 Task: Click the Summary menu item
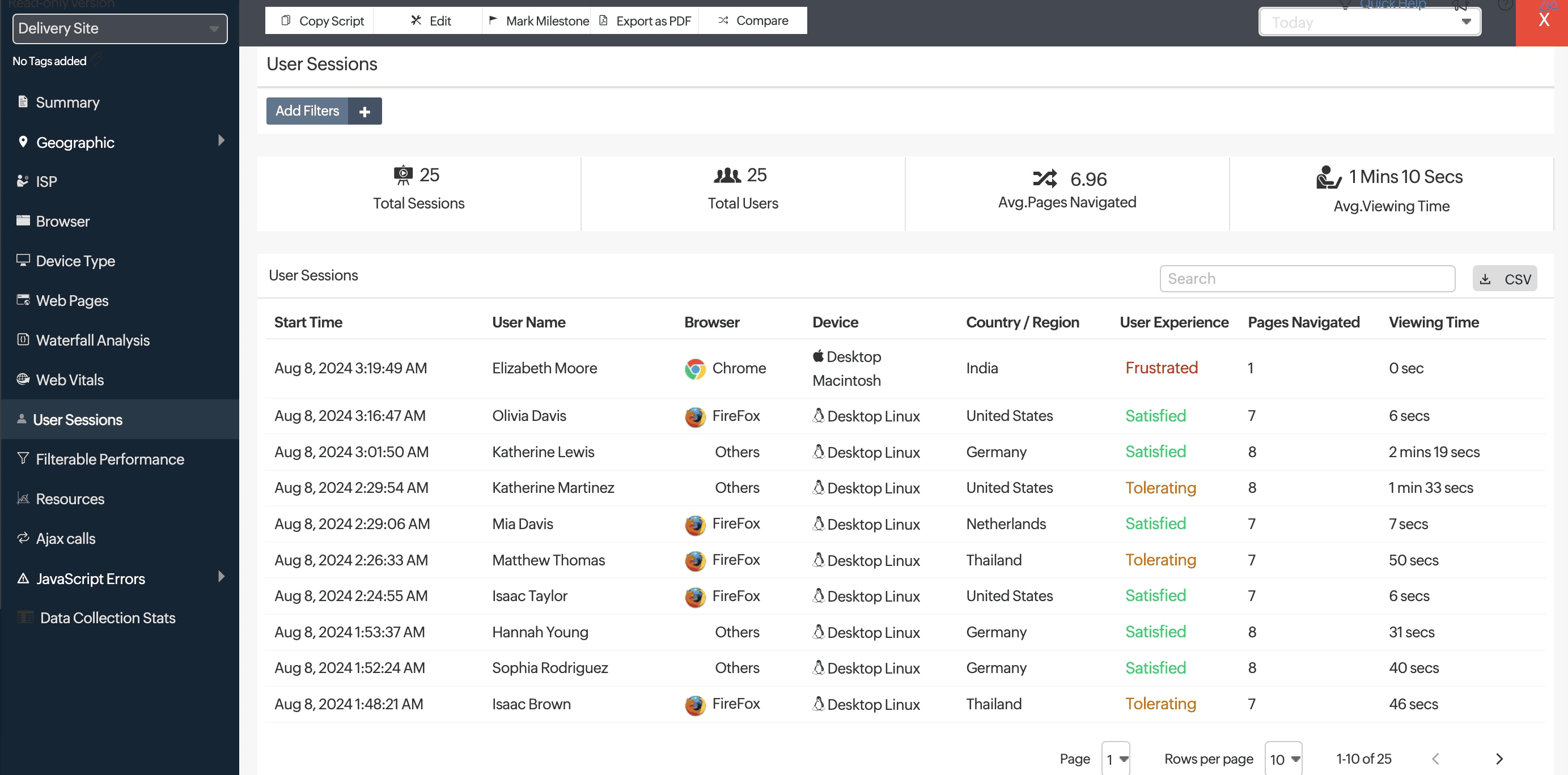pos(68,102)
